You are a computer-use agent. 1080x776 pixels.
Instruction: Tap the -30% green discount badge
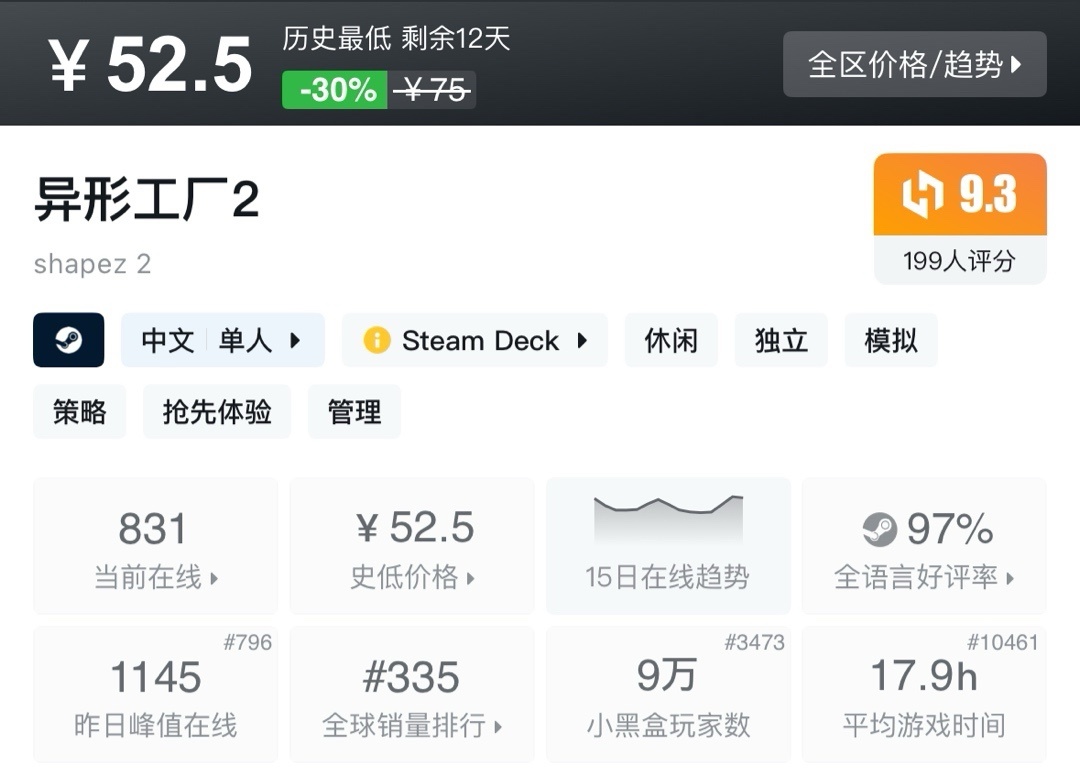tap(334, 90)
